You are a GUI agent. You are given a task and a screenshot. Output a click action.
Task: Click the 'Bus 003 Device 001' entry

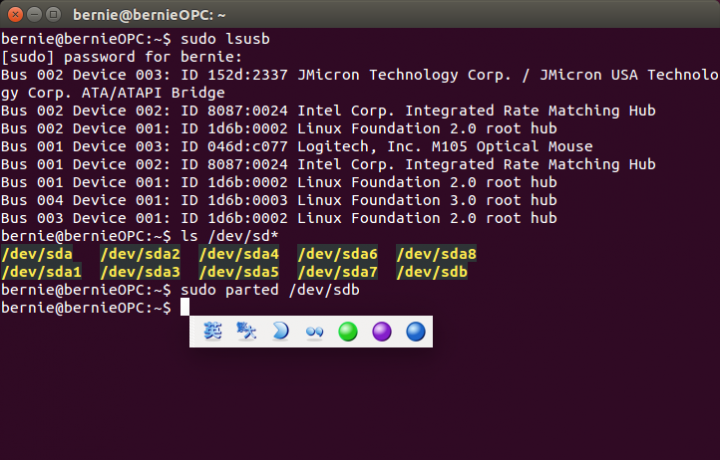click(85, 218)
